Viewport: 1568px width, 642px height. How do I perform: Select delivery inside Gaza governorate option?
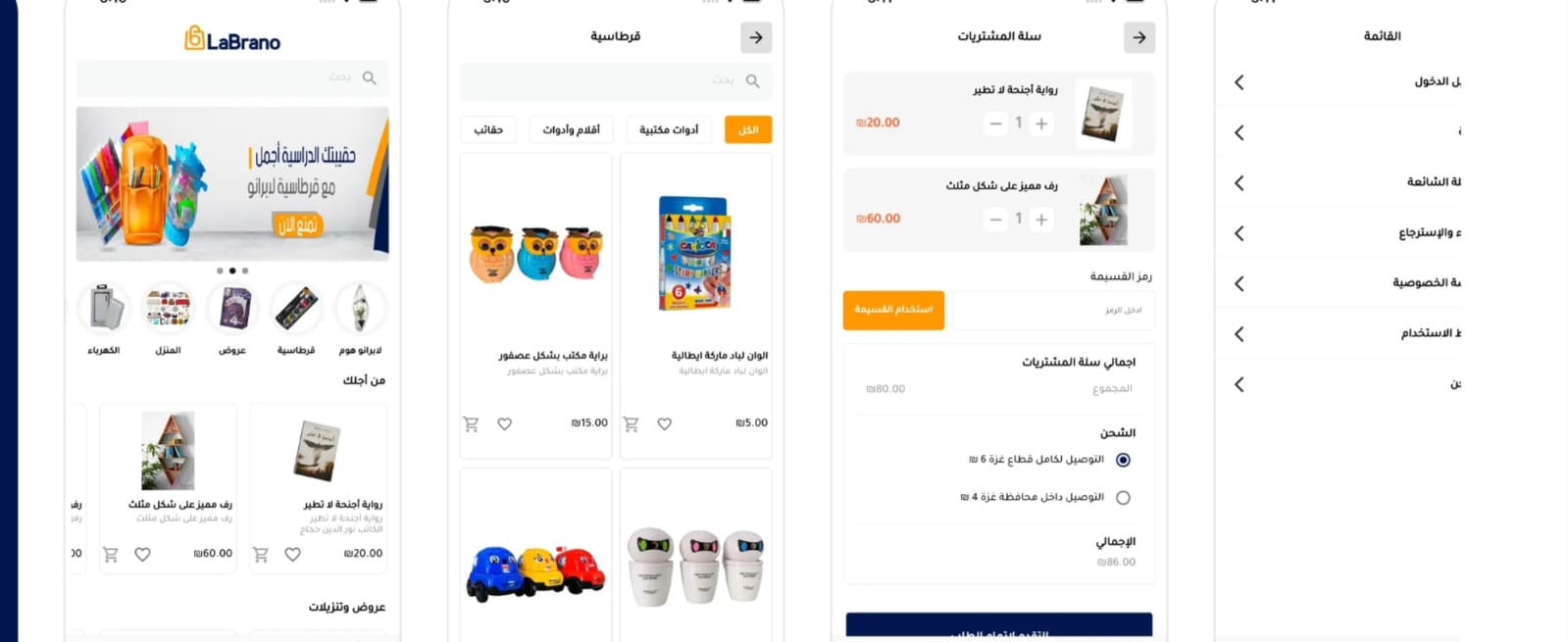(x=1123, y=498)
